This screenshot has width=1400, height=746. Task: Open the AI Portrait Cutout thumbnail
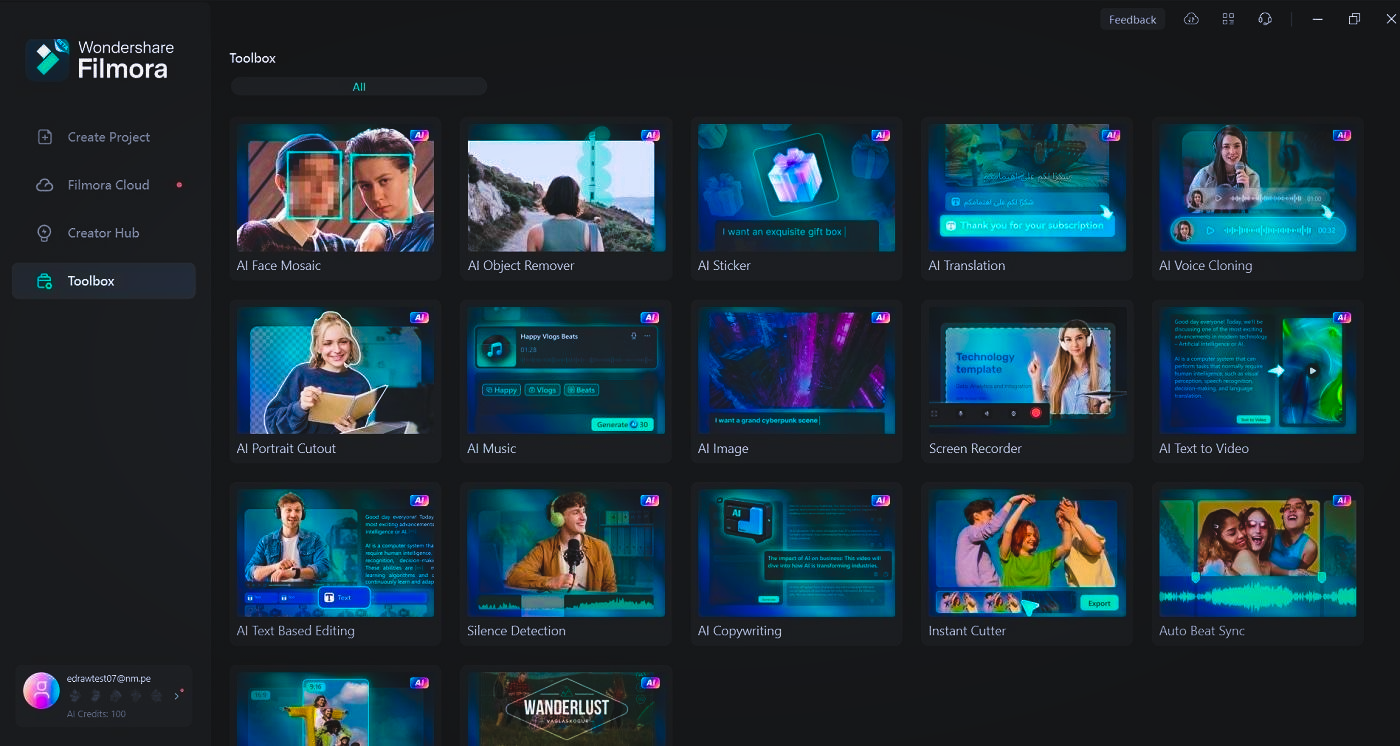click(335, 371)
